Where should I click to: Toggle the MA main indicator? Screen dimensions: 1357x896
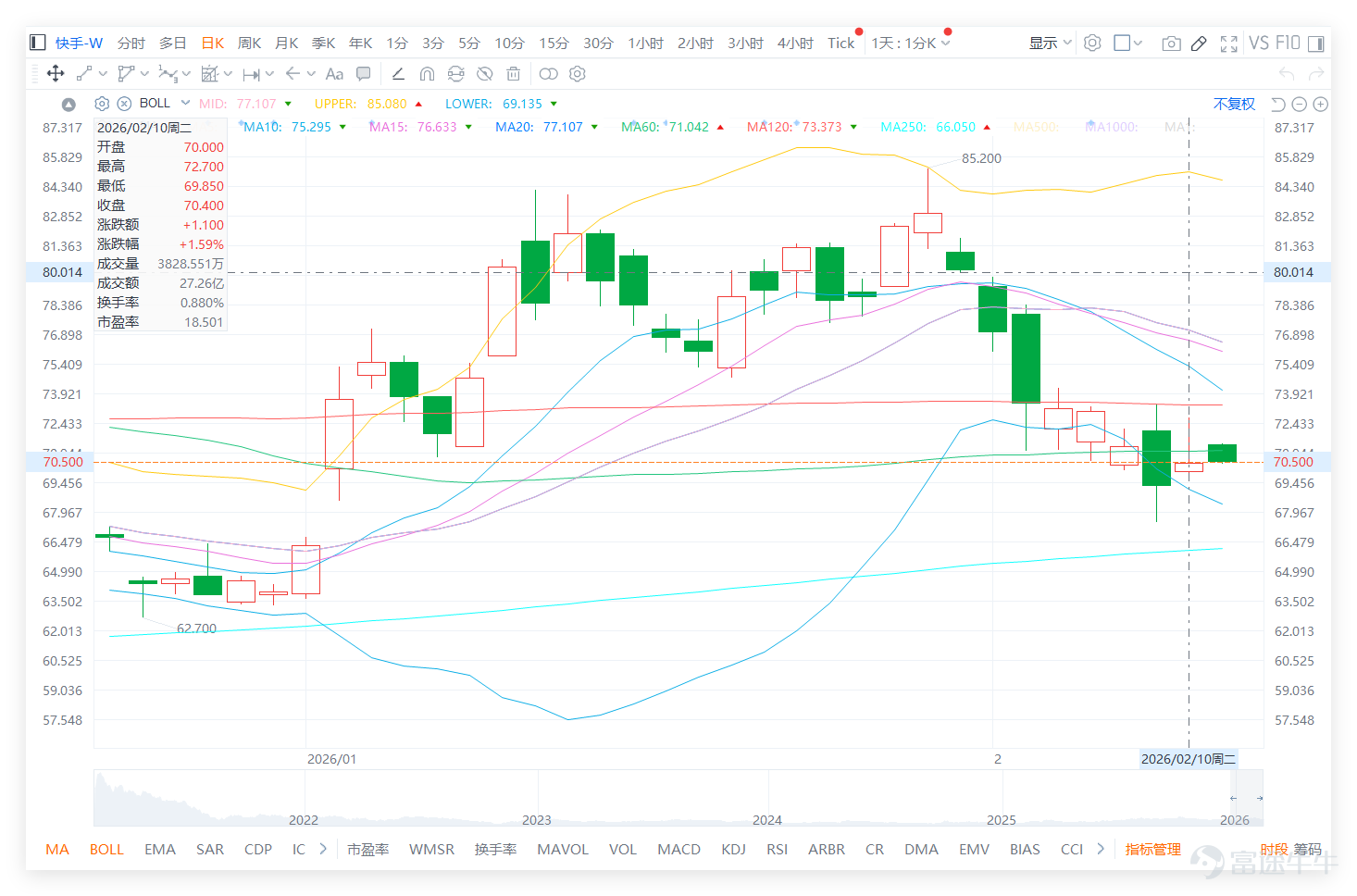tap(57, 849)
